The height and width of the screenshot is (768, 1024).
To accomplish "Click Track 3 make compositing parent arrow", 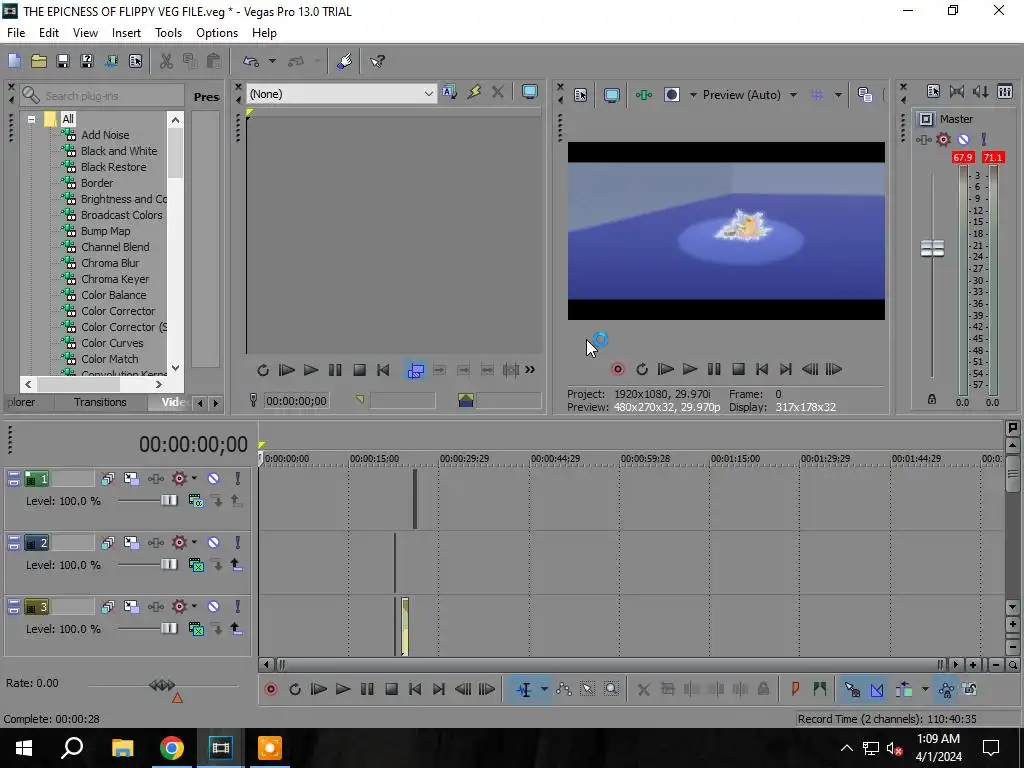I will [x=236, y=629].
